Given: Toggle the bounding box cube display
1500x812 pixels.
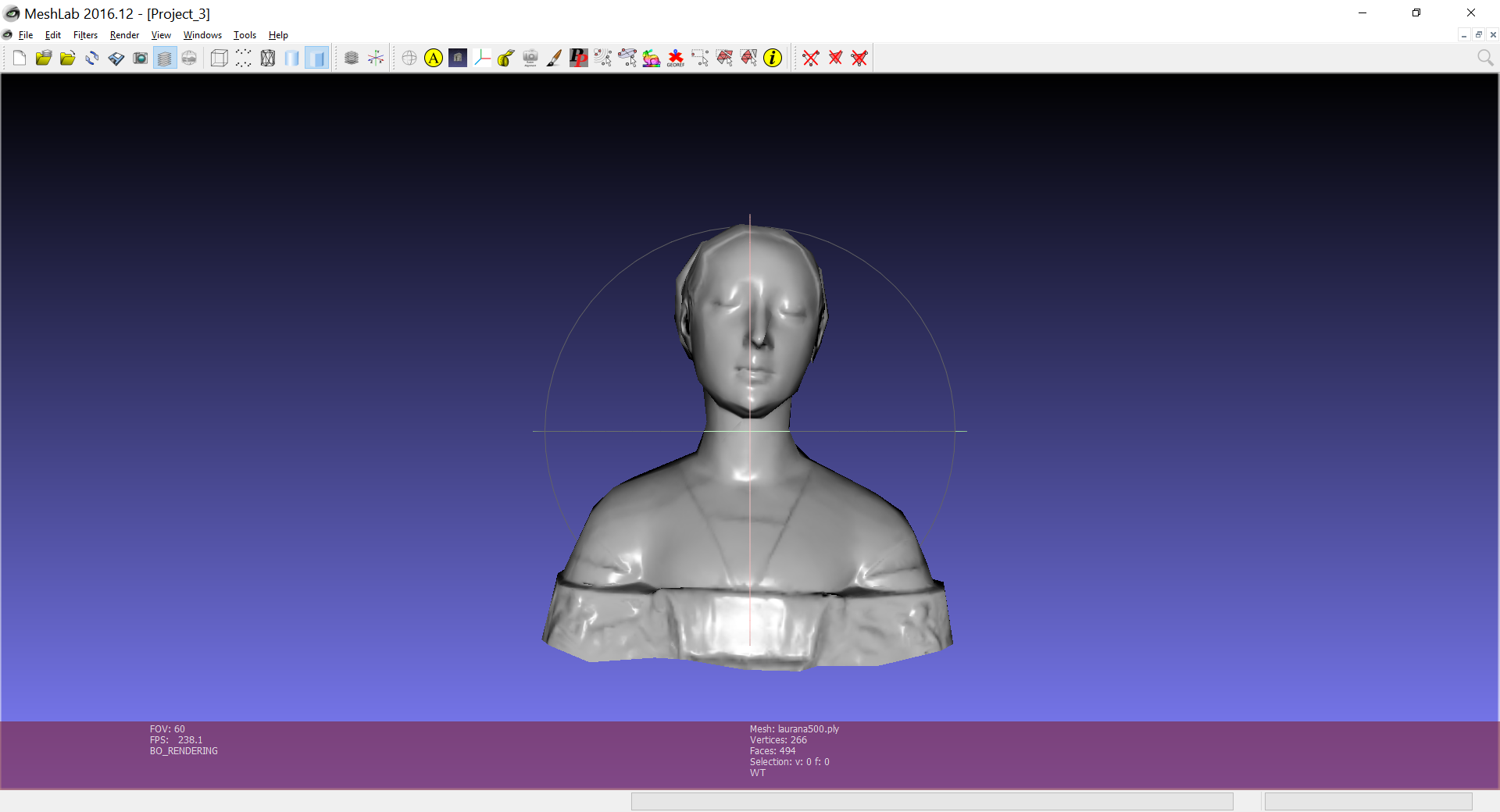Looking at the screenshot, I should coord(220,58).
